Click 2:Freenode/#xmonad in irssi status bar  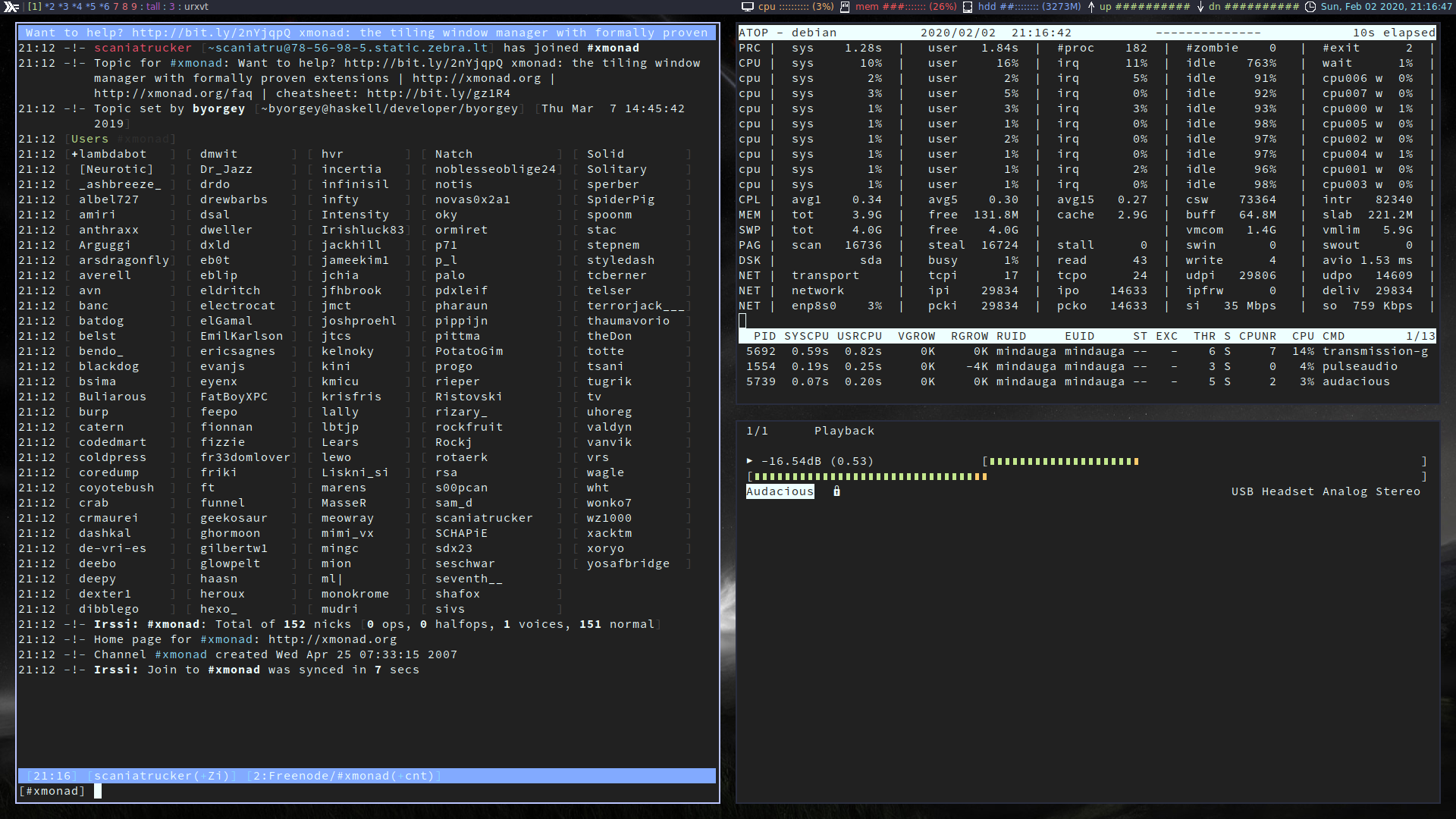344,776
